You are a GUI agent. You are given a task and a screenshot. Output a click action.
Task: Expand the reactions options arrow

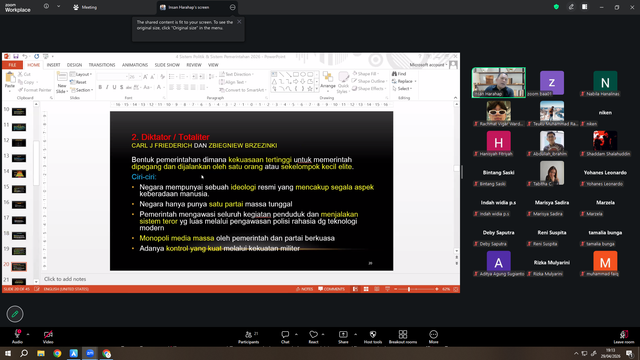tap(323, 334)
